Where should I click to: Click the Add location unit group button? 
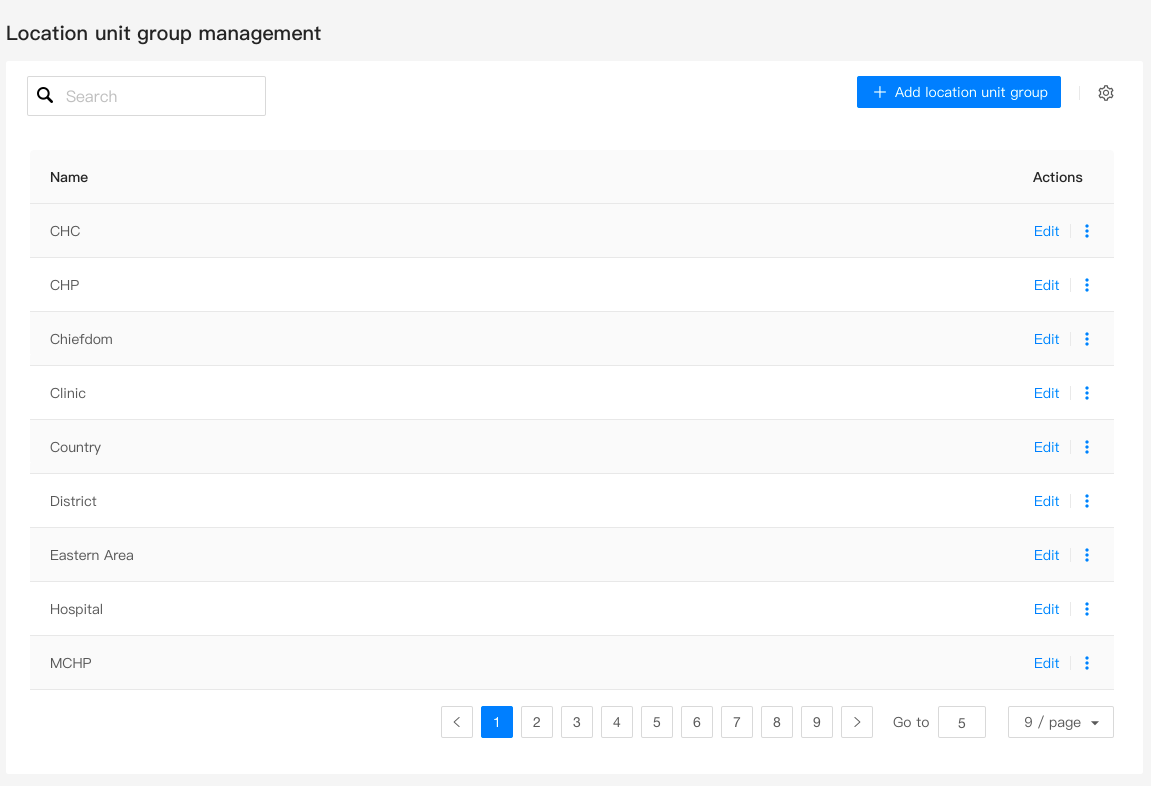(958, 92)
